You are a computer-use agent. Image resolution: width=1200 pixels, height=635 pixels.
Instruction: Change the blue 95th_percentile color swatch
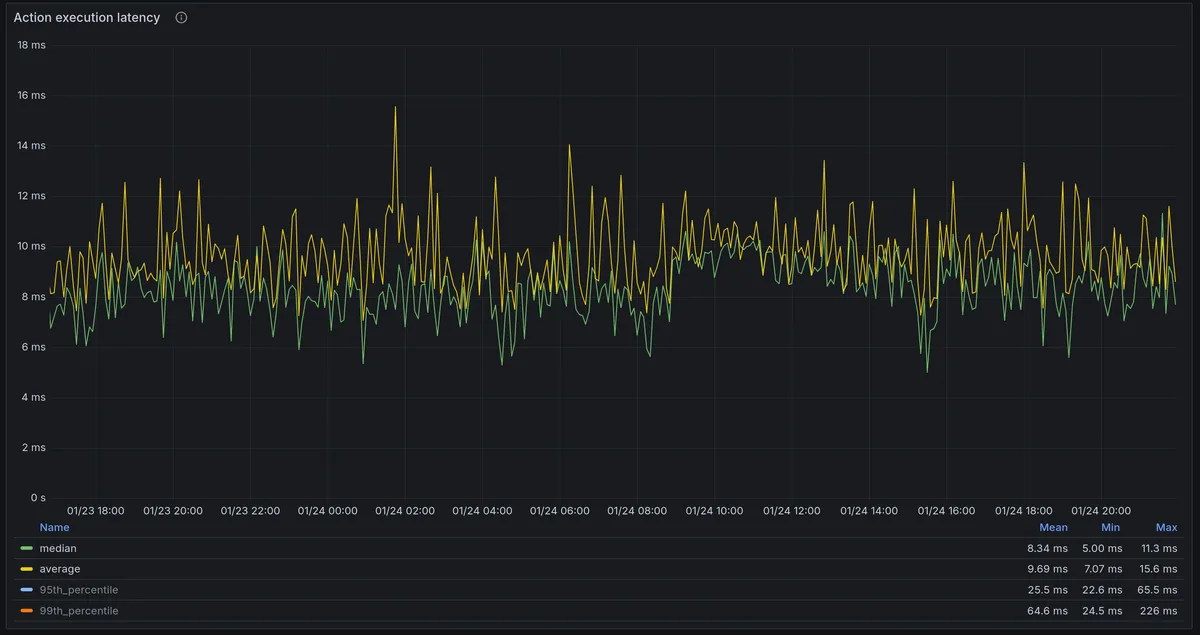click(x=26, y=590)
